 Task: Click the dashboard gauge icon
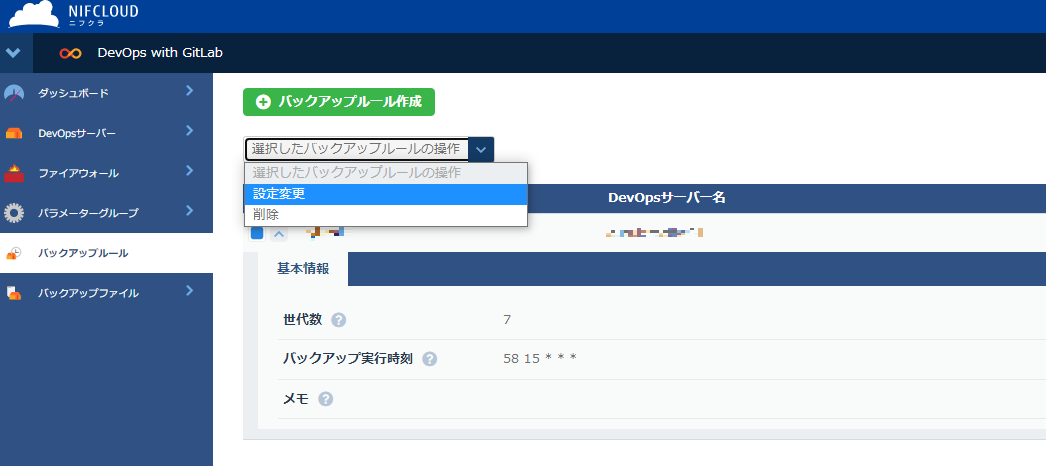click(14, 93)
